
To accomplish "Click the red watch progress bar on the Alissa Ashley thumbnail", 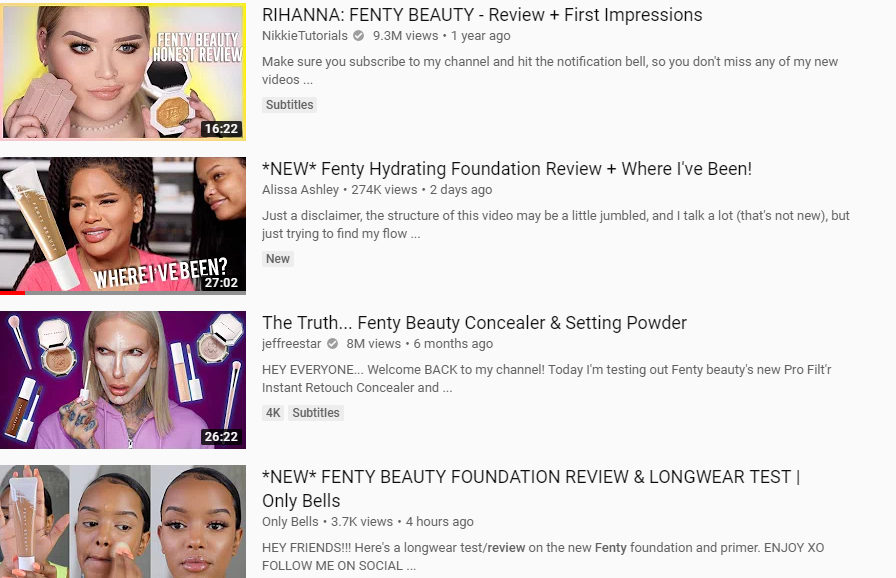I will [x=13, y=293].
